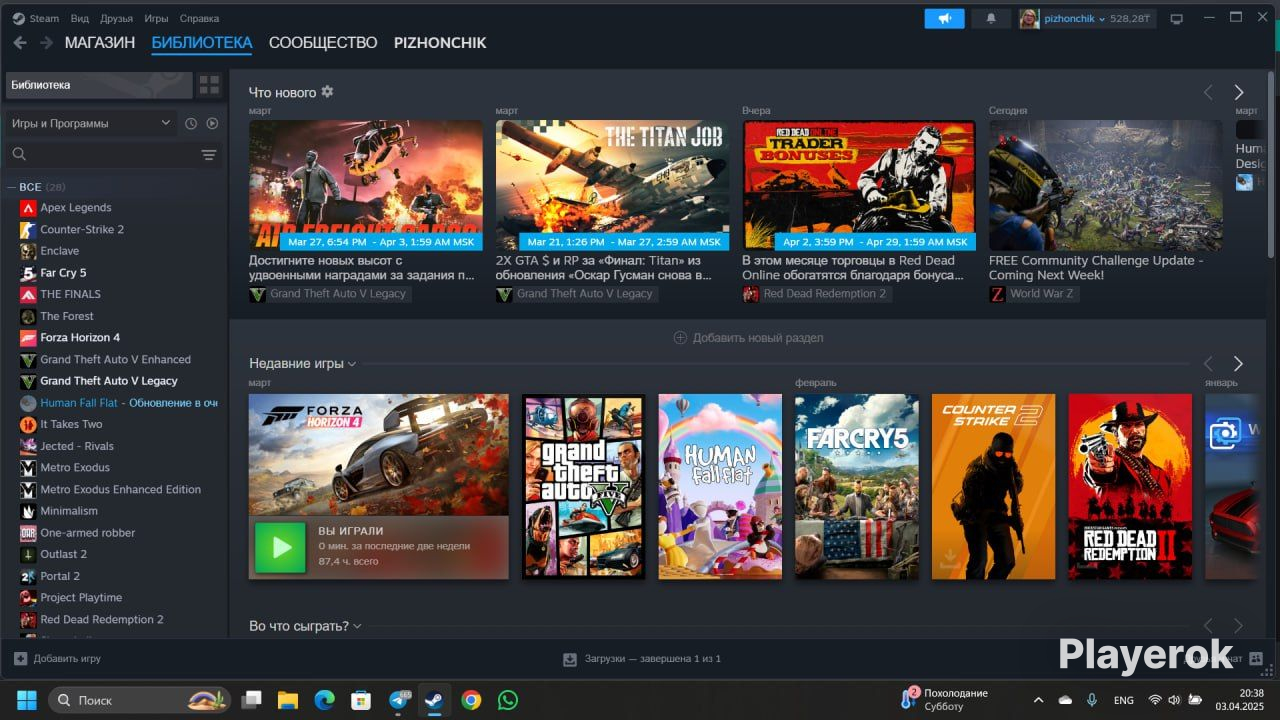The image size is (1280, 720).
Task: Open the bell notifications icon
Action: (x=991, y=19)
